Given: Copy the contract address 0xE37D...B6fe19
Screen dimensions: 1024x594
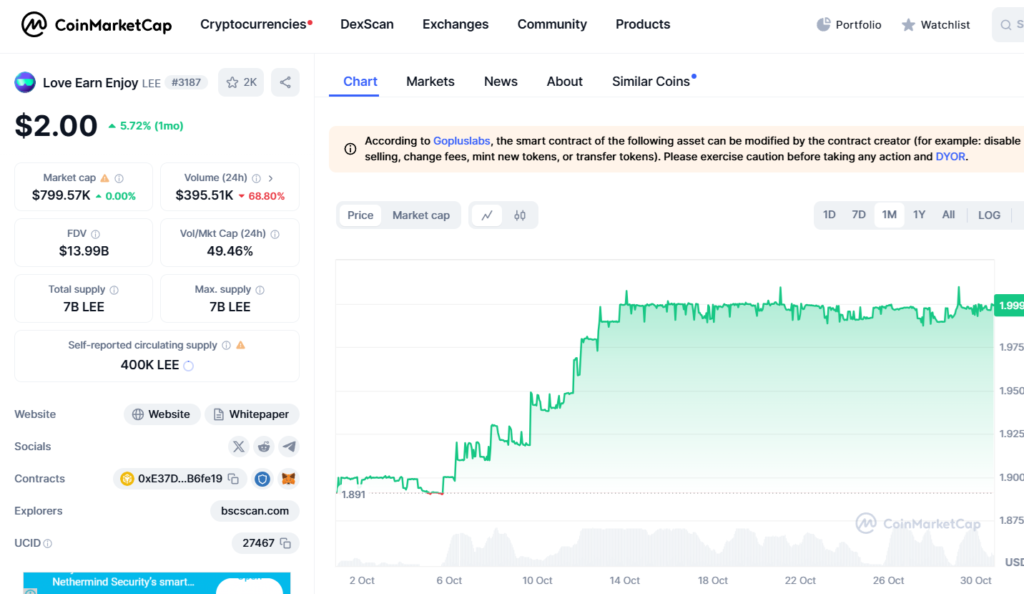Looking at the screenshot, I should pos(233,478).
